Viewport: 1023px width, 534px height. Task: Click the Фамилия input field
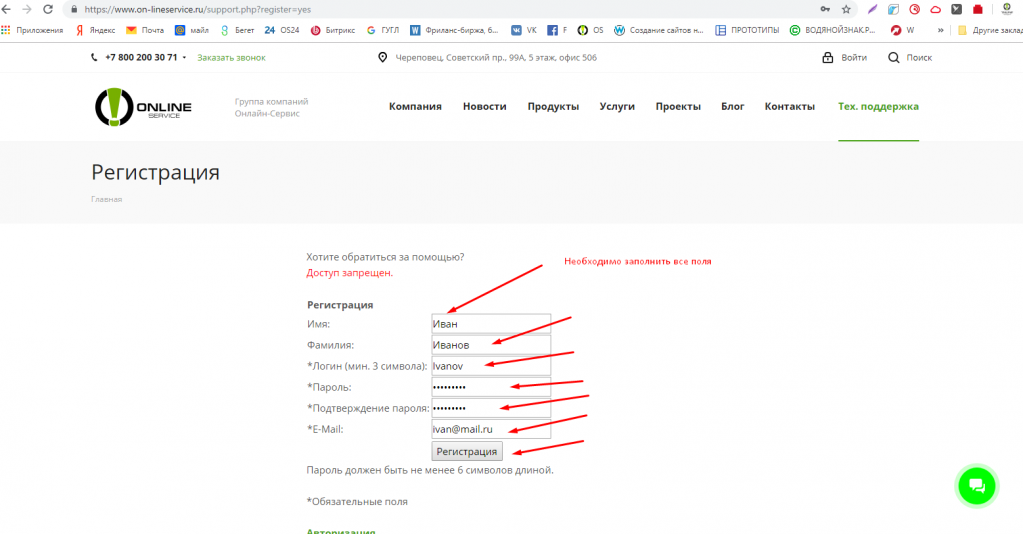tap(491, 345)
